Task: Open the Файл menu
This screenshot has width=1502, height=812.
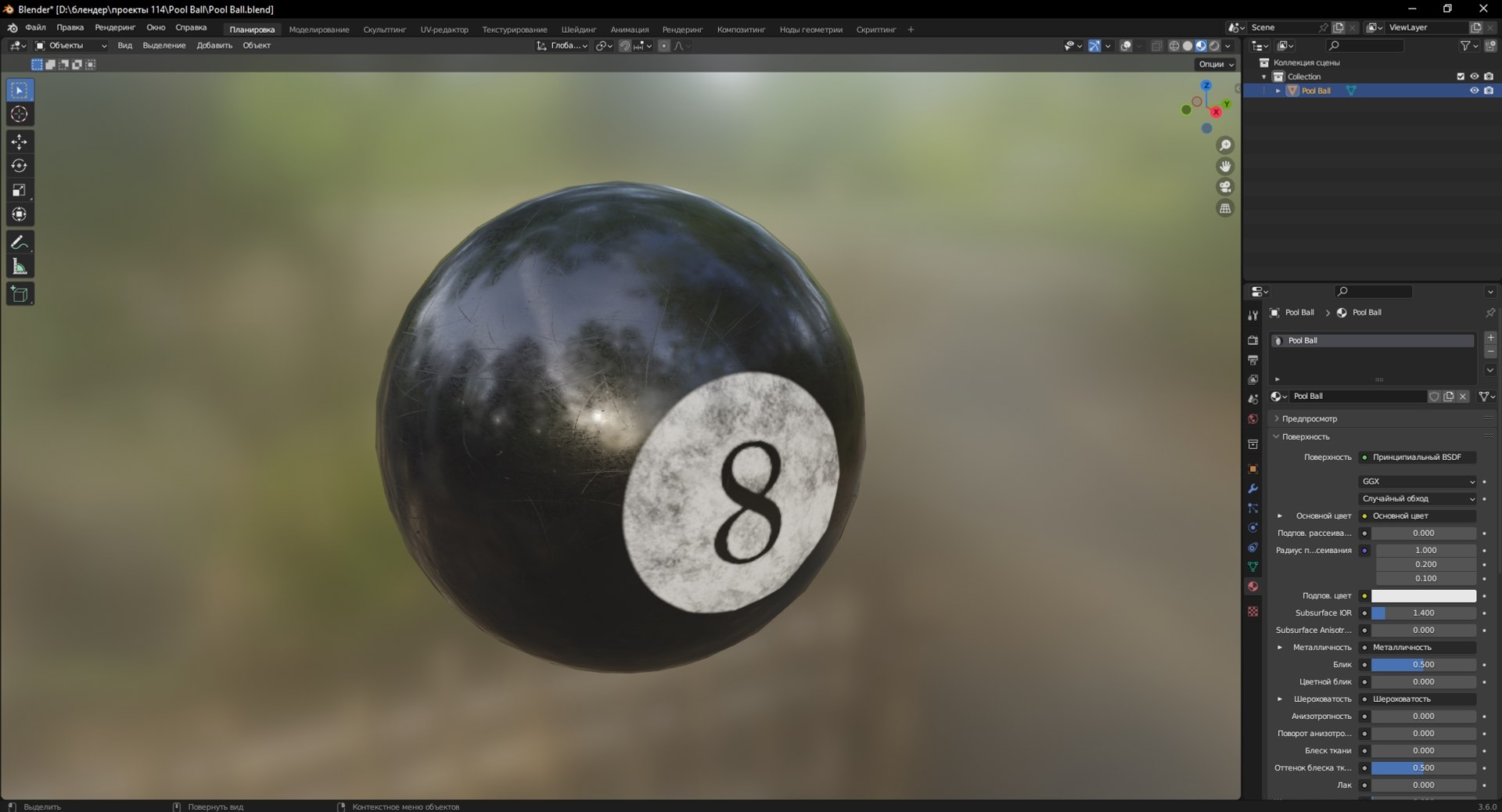Action: tap(35, 28)
